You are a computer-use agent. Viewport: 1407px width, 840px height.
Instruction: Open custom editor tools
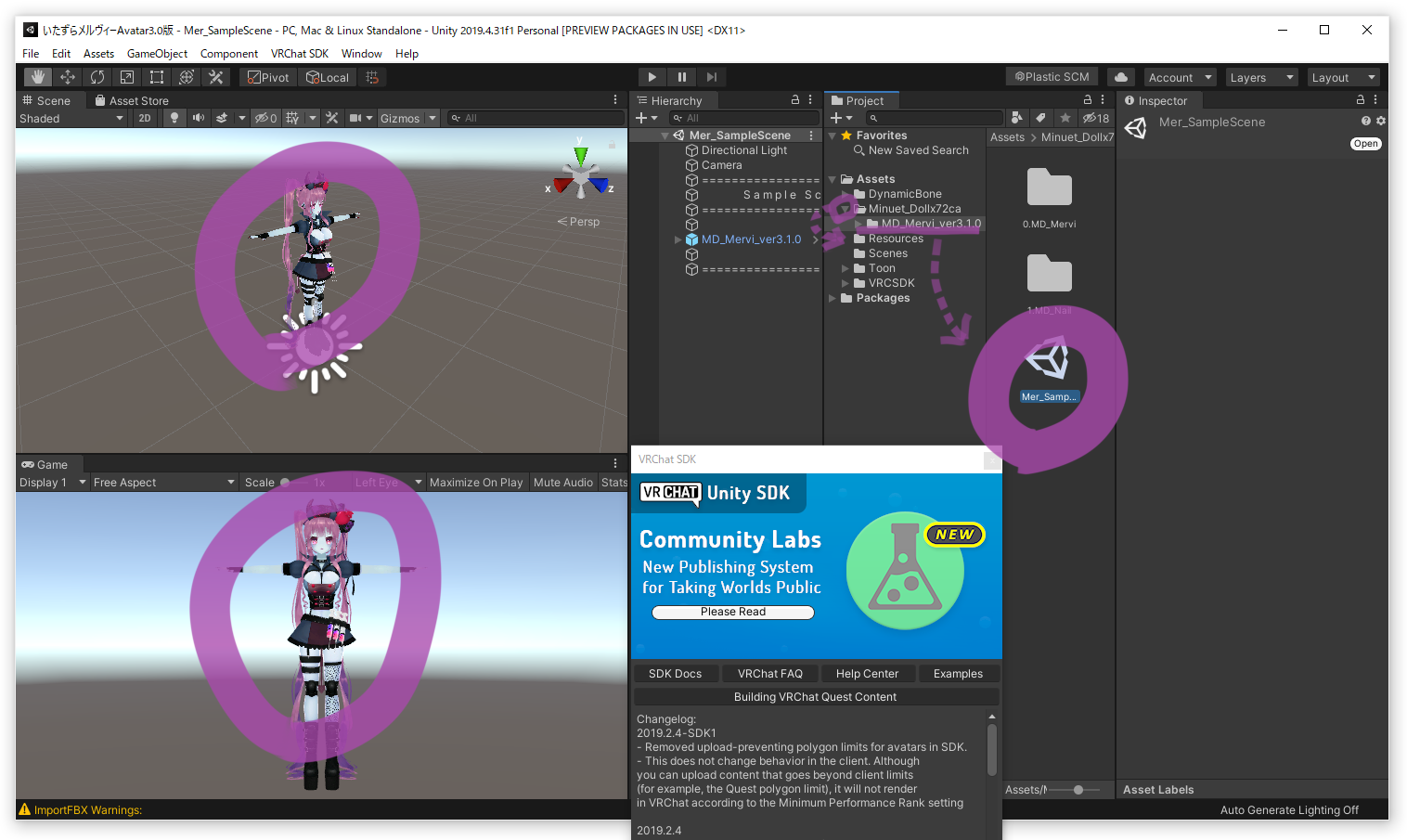point(215,77)
